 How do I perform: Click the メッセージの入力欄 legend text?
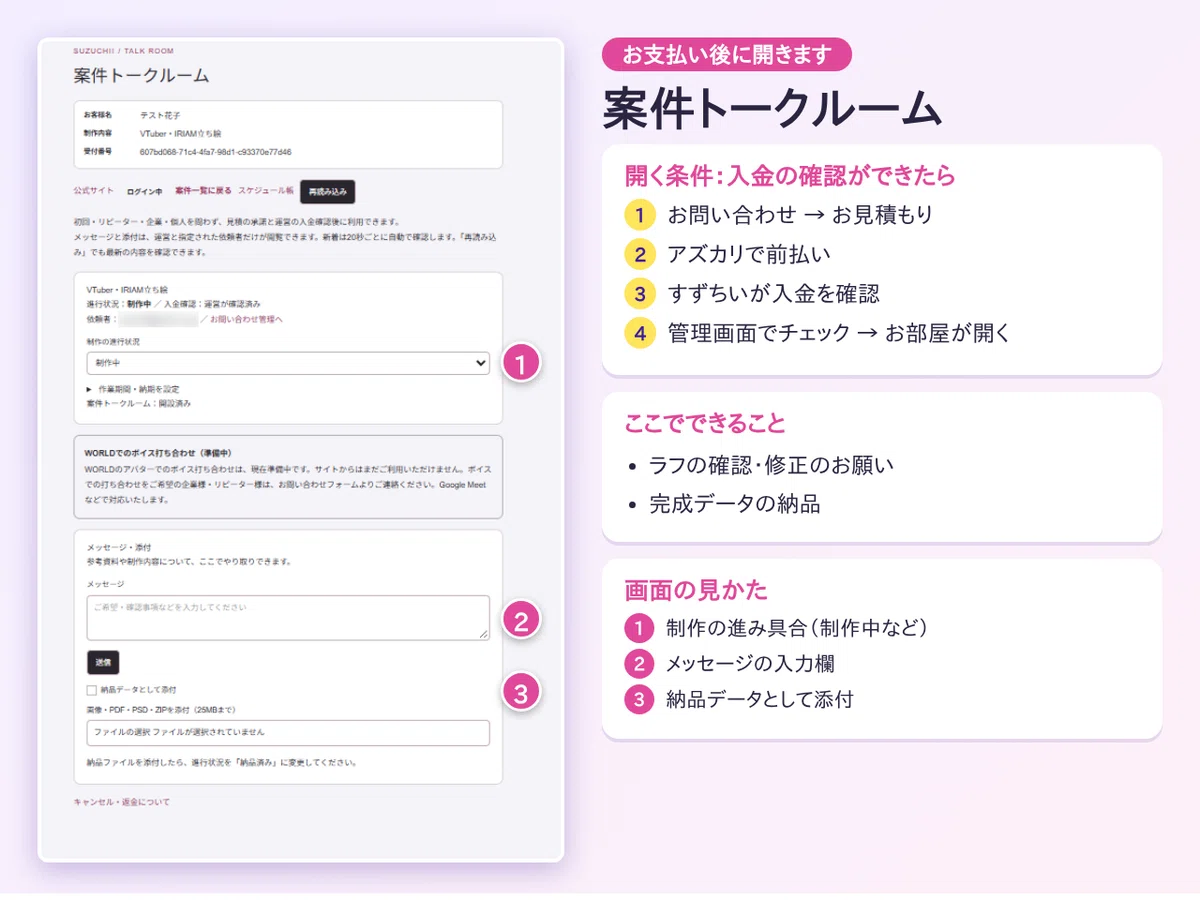750,663
